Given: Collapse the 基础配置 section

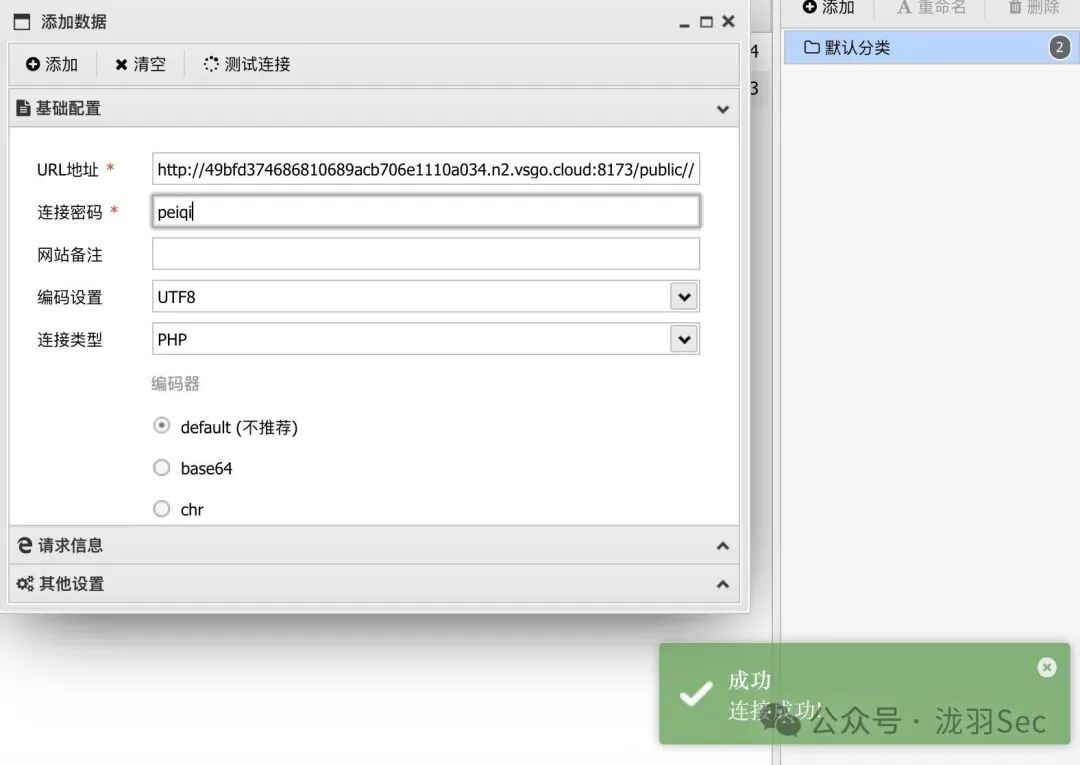Looking at the screenshot, I should (x=722, y=109).
